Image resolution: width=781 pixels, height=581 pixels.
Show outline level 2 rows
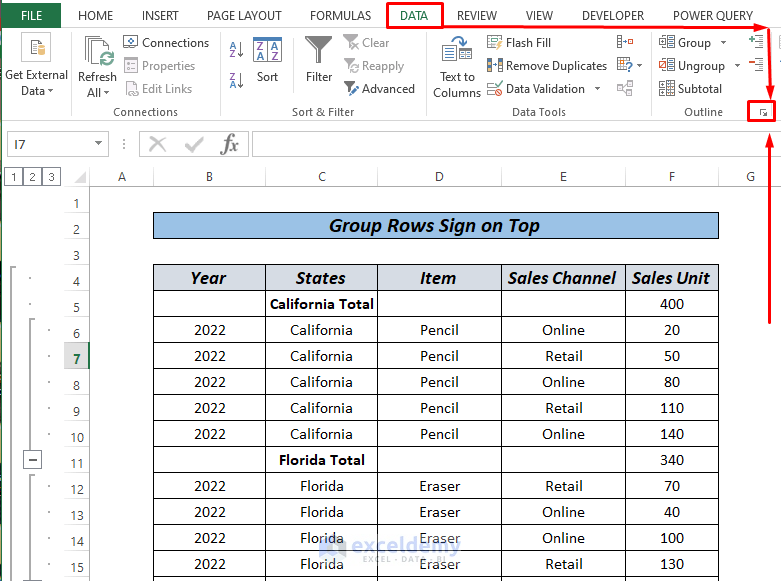[x=32, y=177]
